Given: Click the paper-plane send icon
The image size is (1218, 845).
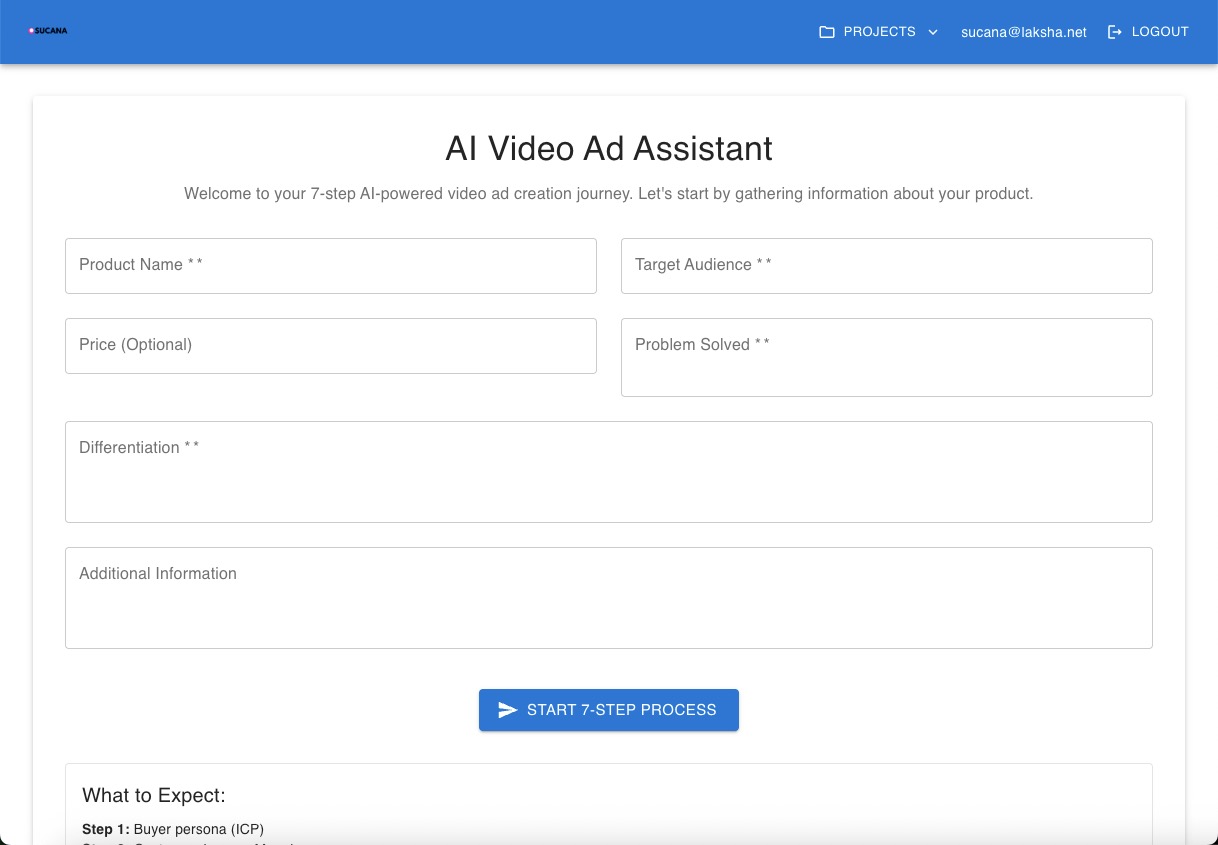Looking at the screenshot, I should click(508, 710).
